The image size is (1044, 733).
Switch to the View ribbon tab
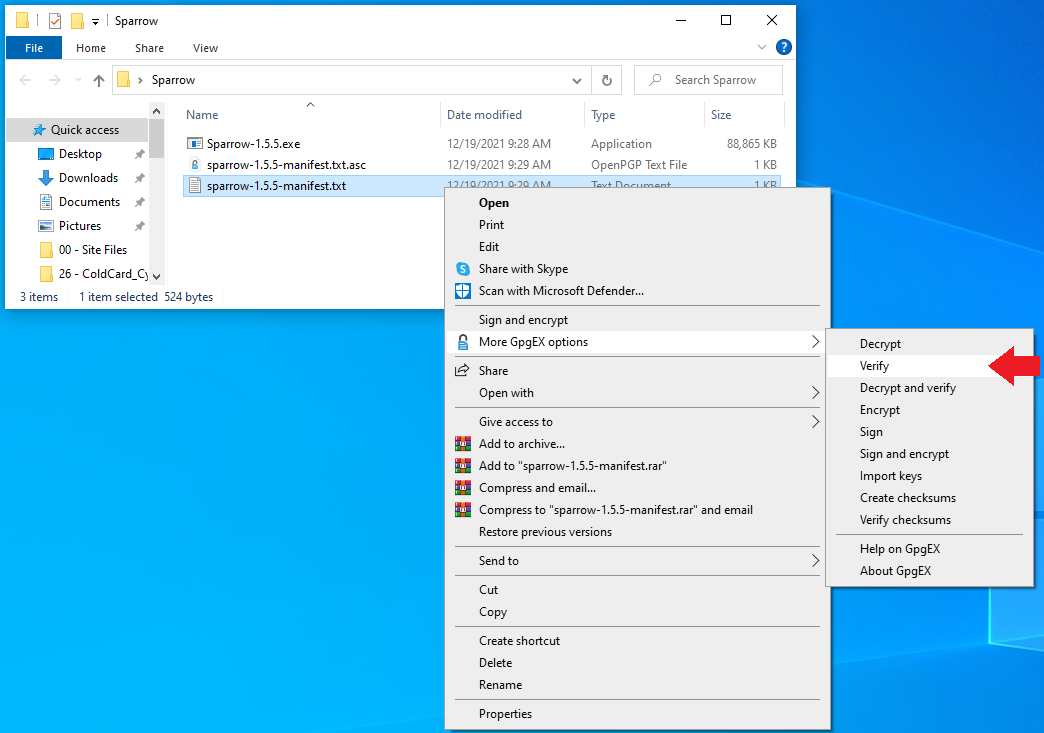205,48
